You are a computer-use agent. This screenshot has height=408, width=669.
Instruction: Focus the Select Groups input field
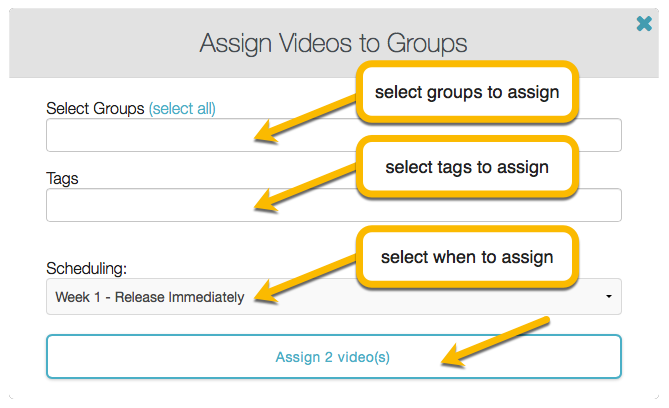(334, 135)
